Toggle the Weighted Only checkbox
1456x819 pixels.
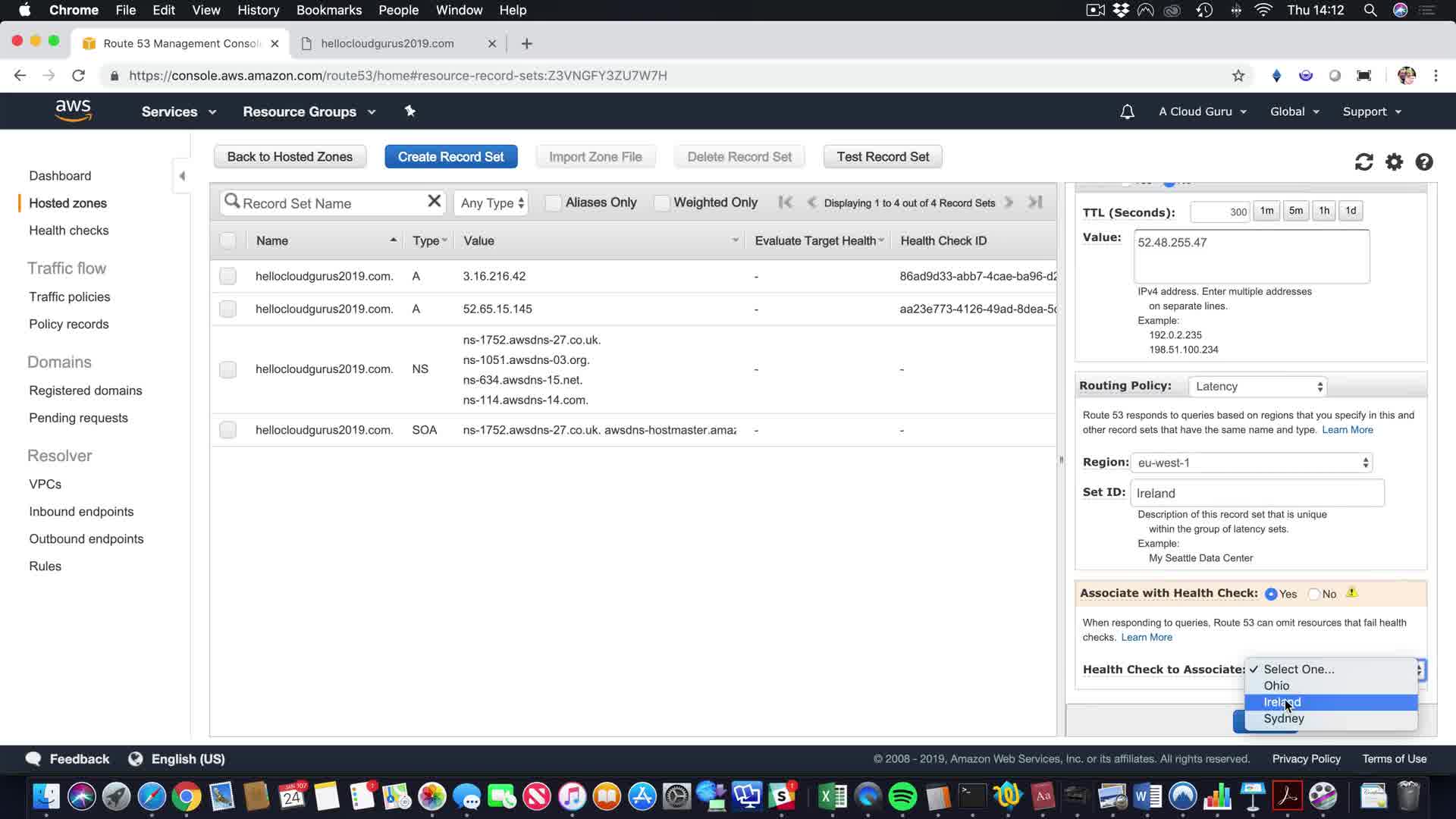pos(662,202)
